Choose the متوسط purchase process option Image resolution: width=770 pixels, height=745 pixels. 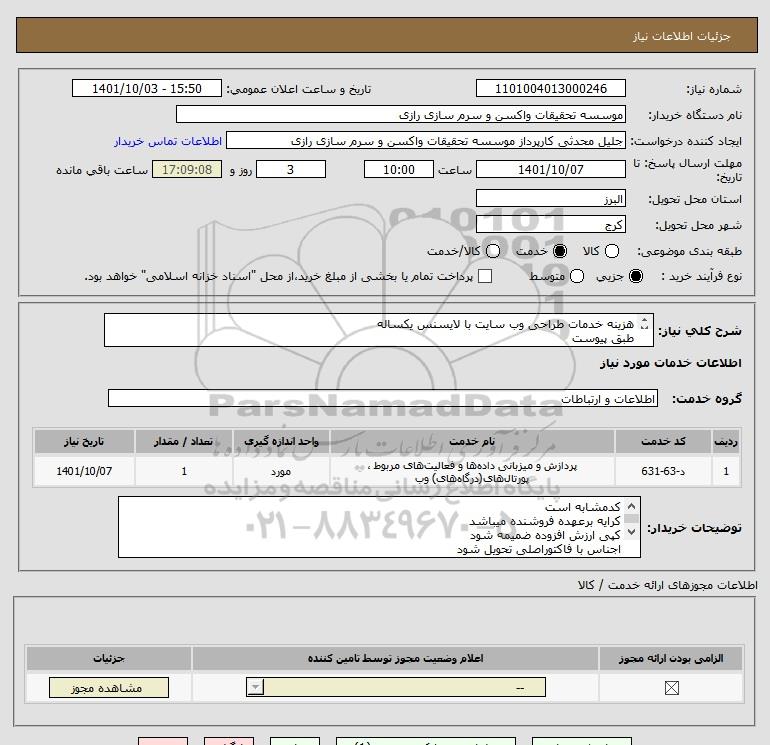577,276
